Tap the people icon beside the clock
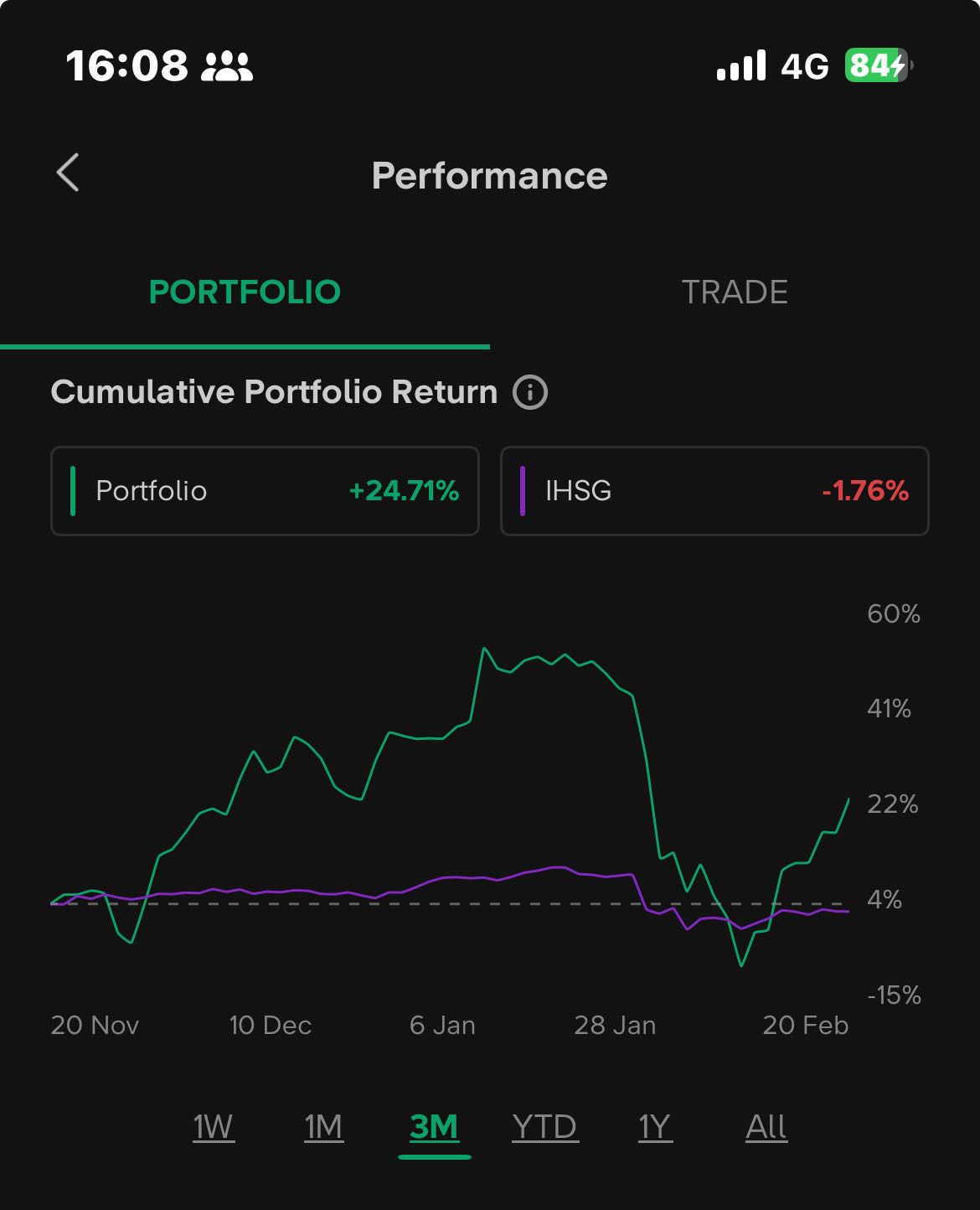 227,66
